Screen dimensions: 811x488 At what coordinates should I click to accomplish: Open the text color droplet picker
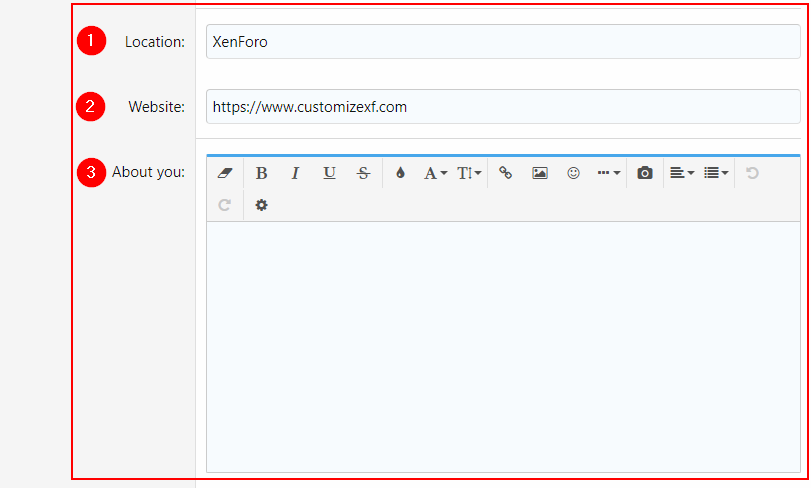pos(400,173)
